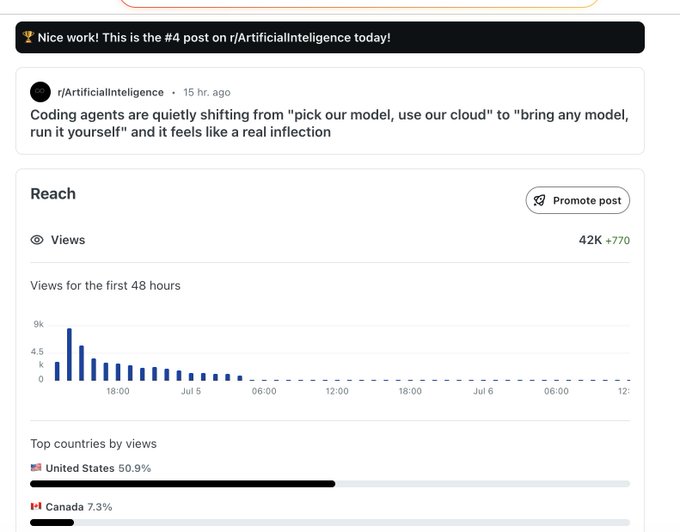680x532 pixels.
Task: Click the first bar in views chart
Action: point(57,371)
